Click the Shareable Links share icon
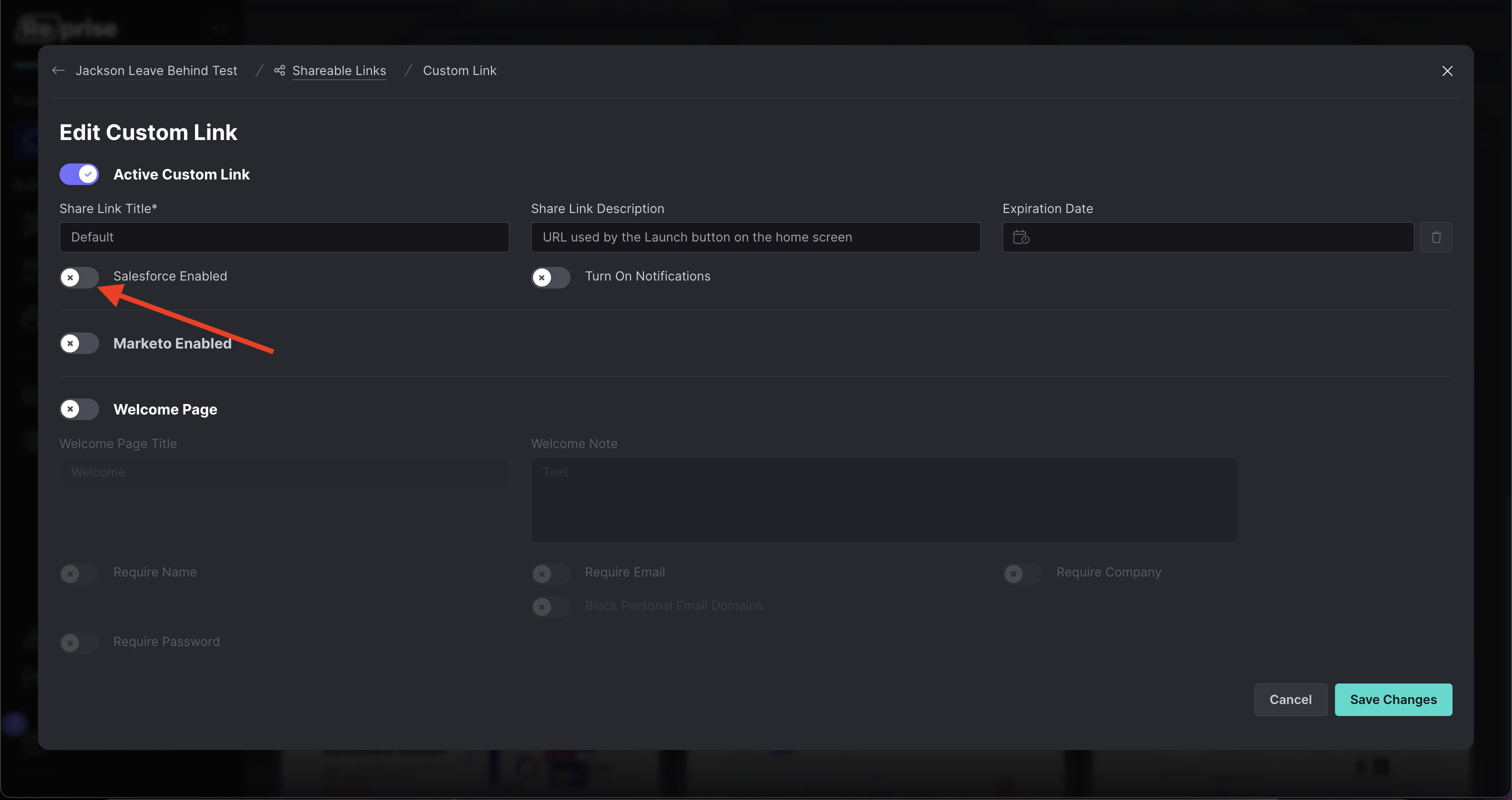 click(280, 71)
